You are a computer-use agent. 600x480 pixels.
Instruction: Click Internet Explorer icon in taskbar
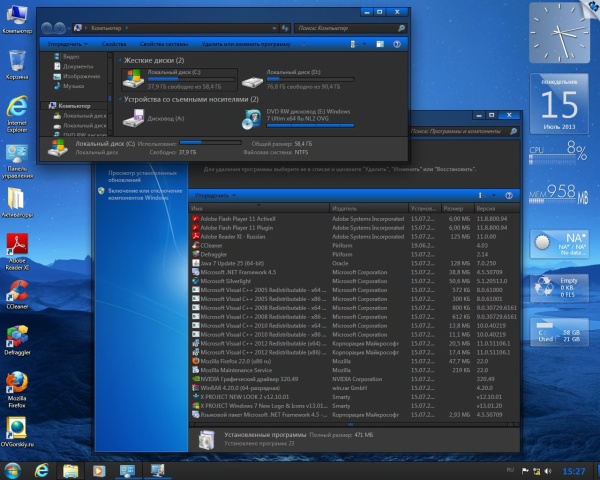point(43,469)
